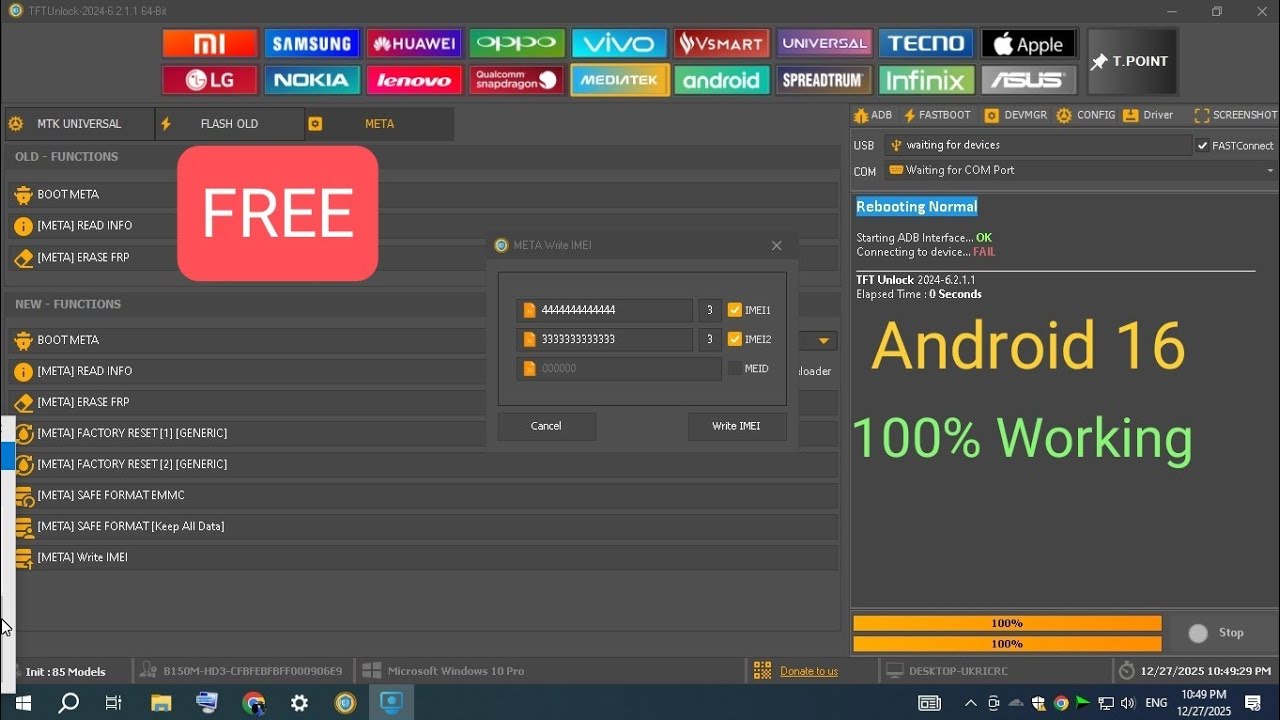The height and width of the screenshot is (720, 1280).
Task: Run BOOT META under Old Functions
Action: point(422,194)
